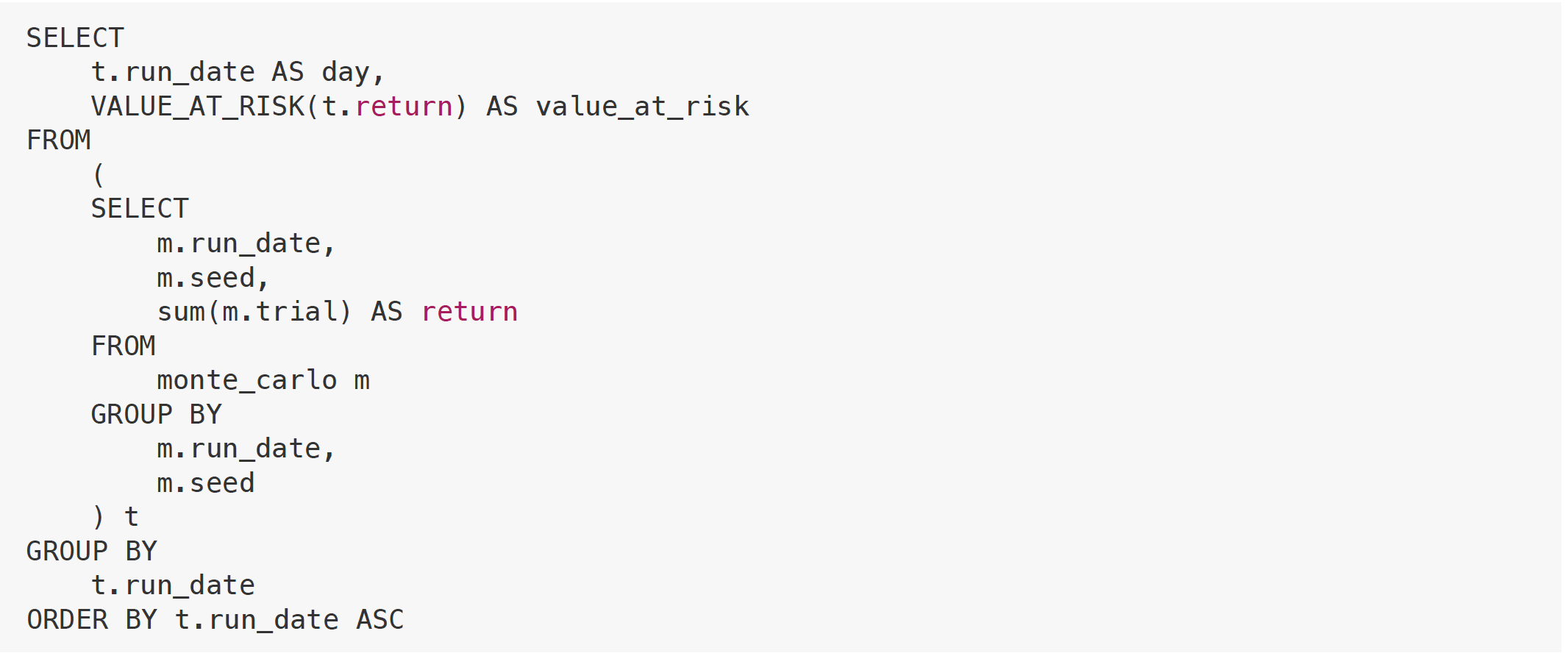The image size is (1568, 656).
Task: Click the first SELECT keyword on the top line
Action: click(x=75, y=38)
